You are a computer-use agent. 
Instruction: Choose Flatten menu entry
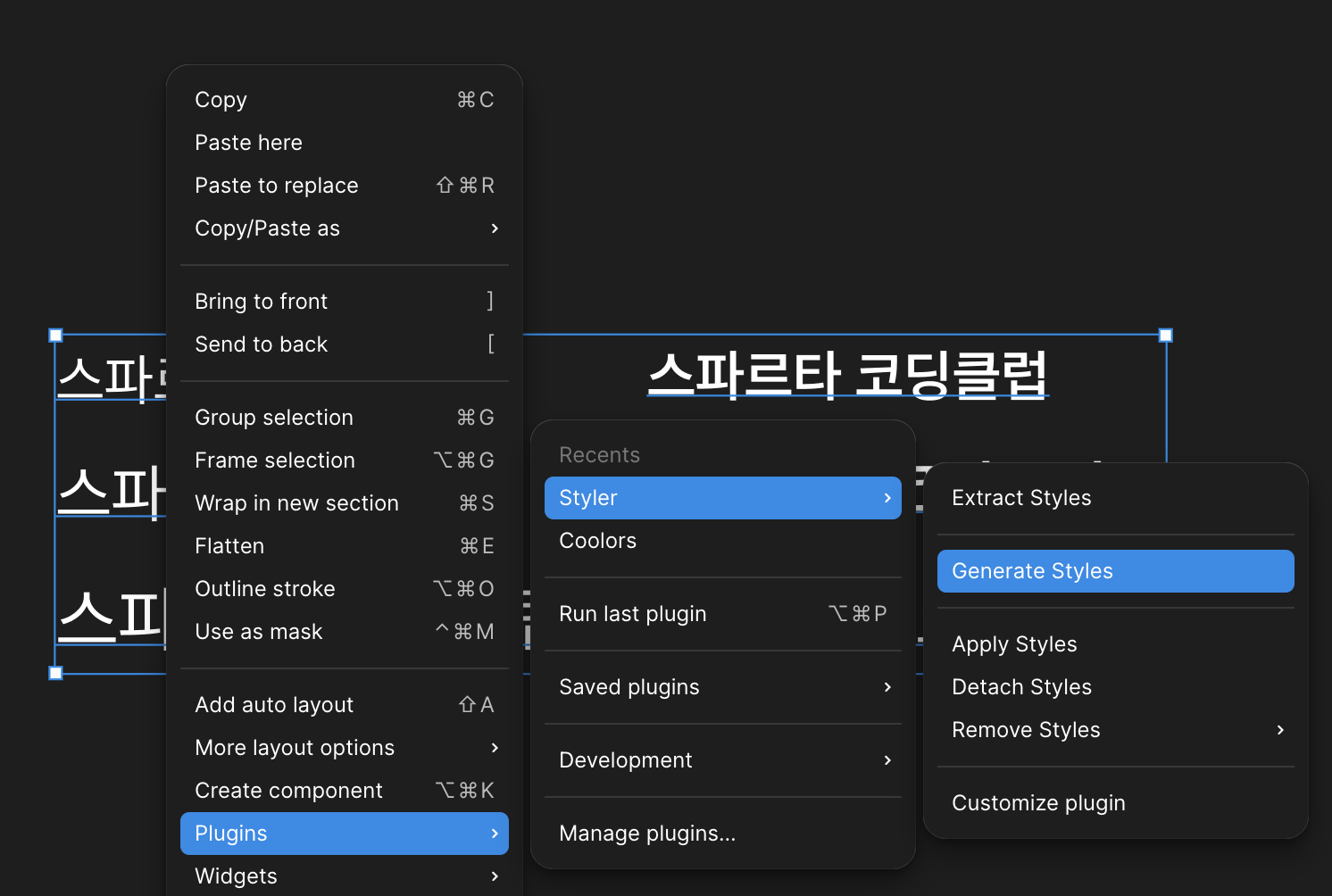(x=345, y=546)
